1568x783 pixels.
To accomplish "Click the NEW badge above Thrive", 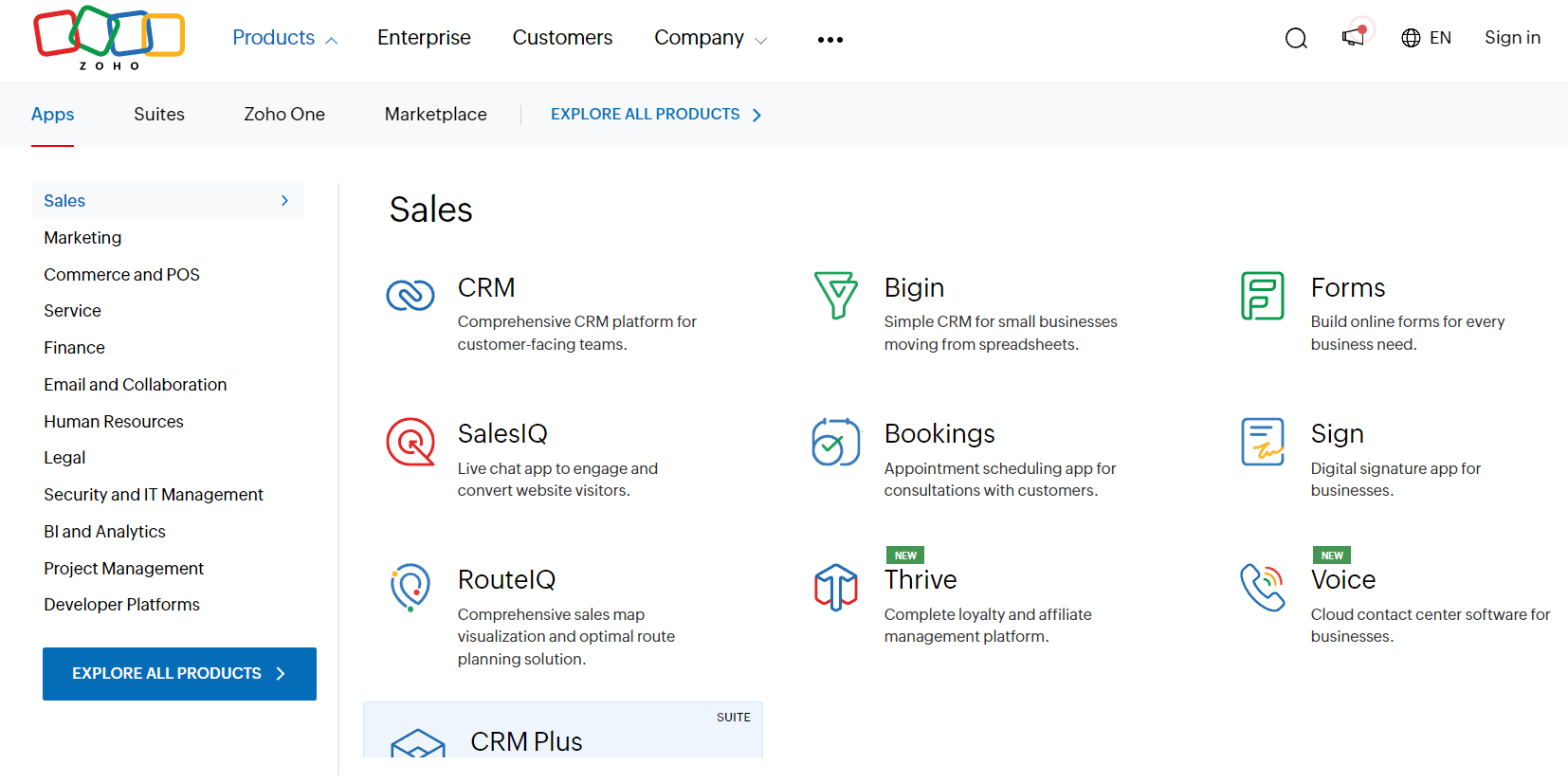I will [x=905, y=555].
